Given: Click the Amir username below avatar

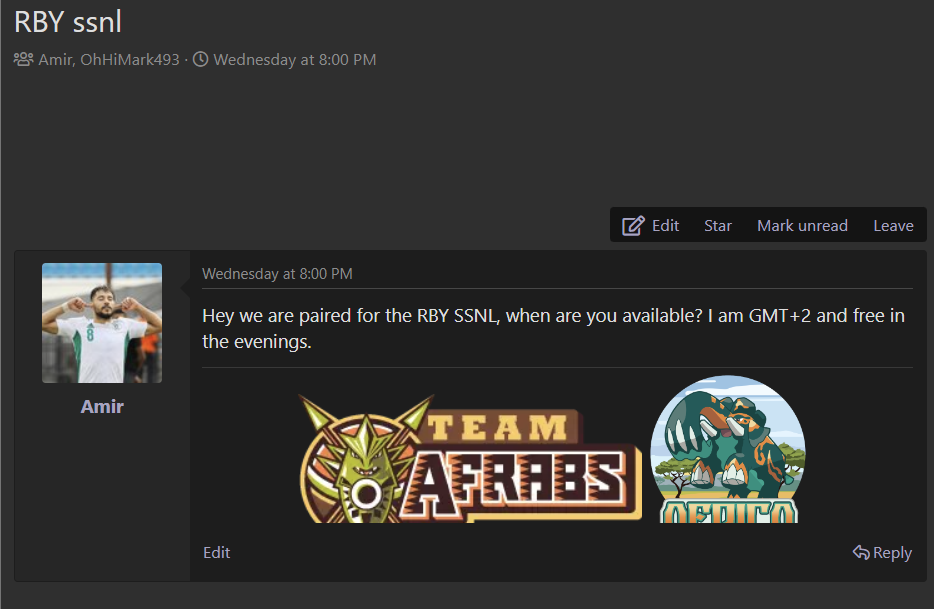Looking at the screenshot, I should (x=102, y=407).
